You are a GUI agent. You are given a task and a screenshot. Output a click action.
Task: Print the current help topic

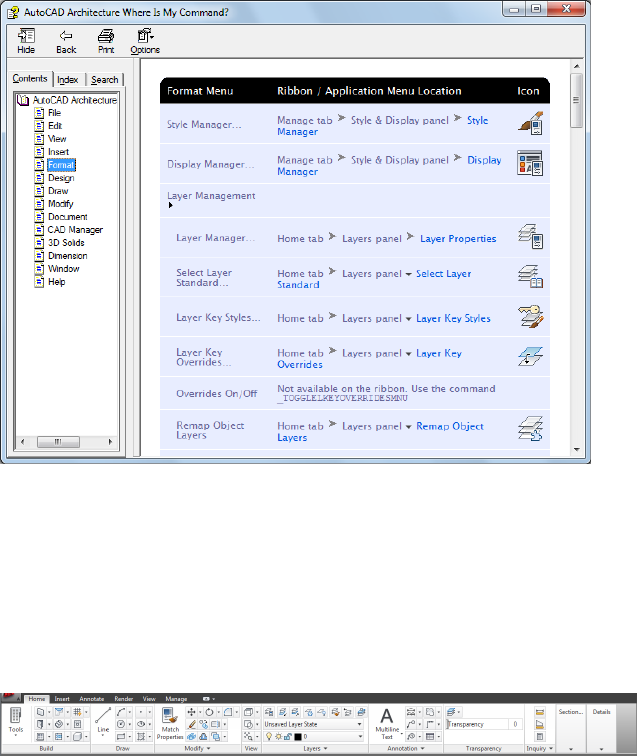pos(106,41)
